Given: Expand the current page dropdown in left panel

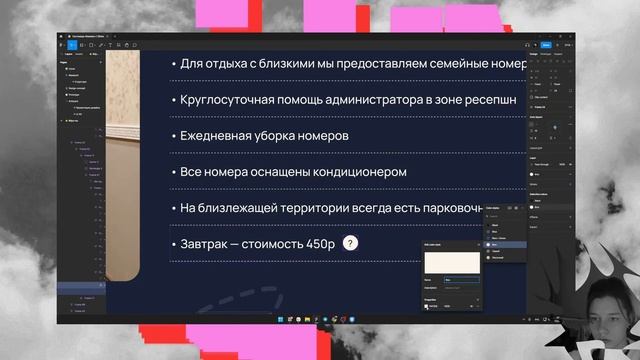Looking at the screenshot, I should (94, 54).
